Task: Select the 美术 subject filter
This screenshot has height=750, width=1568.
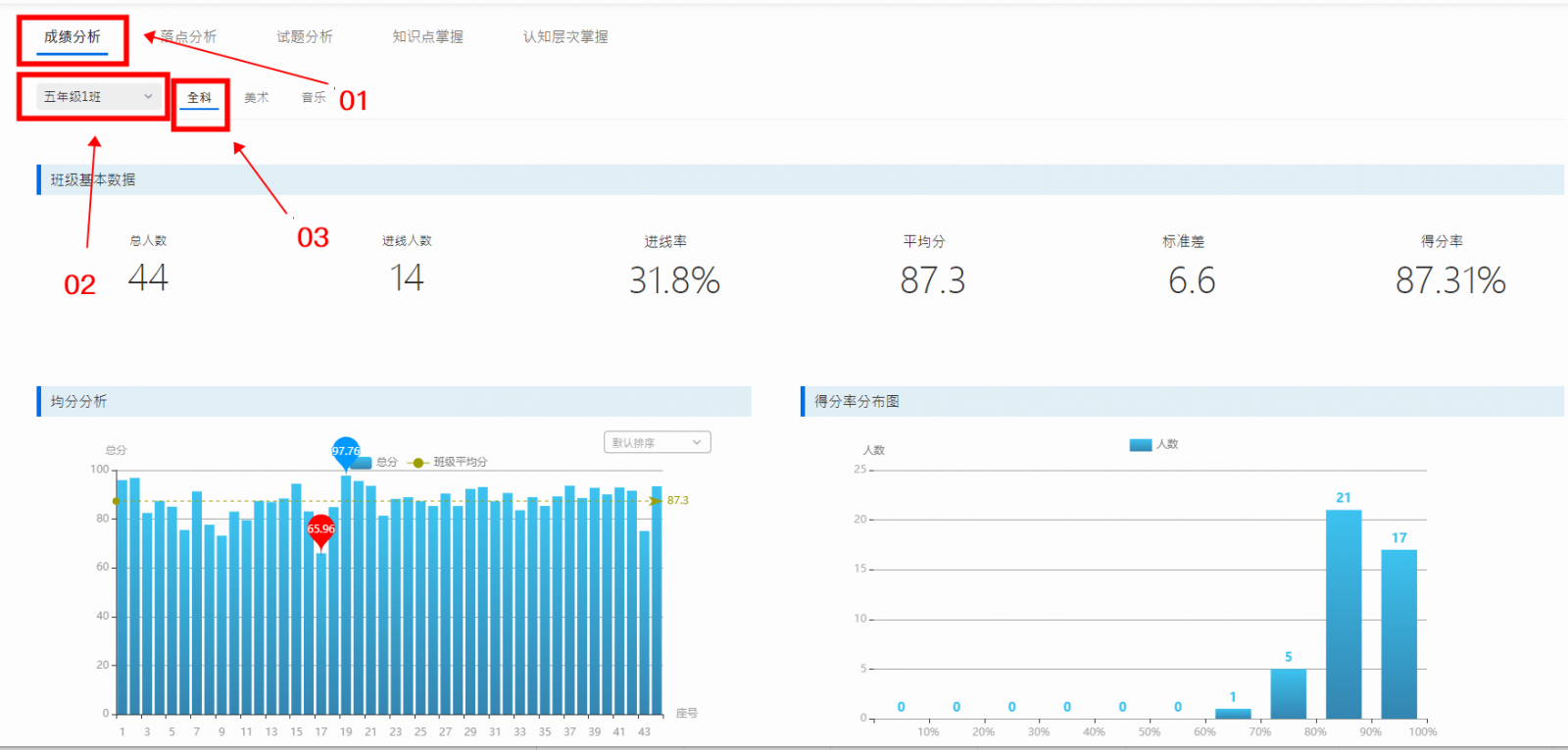Action: 256,97
